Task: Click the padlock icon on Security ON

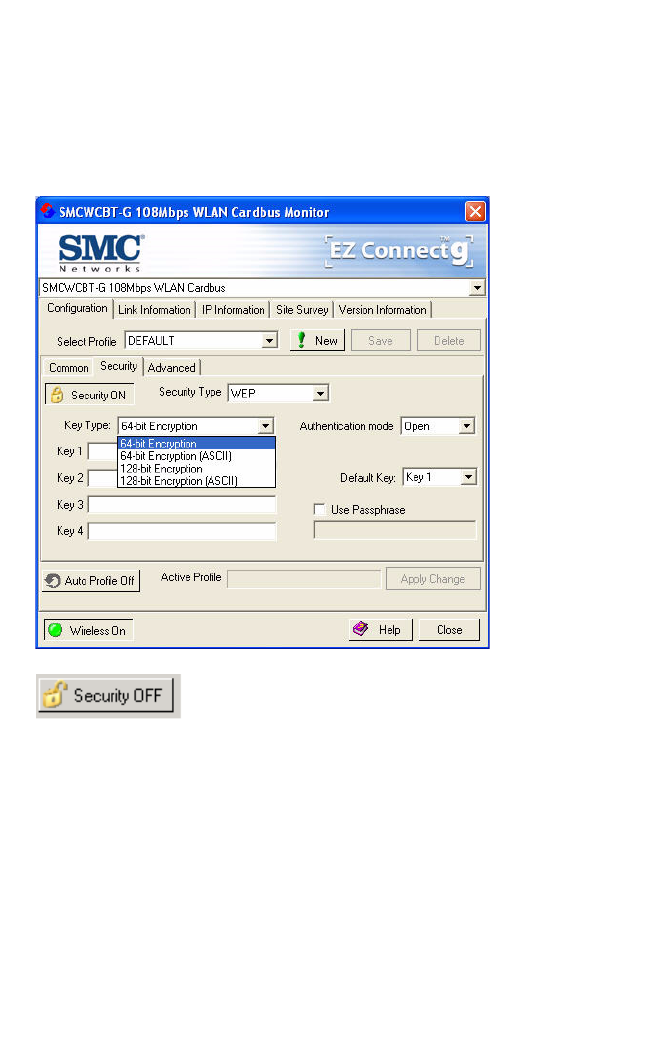Action: coord(57,394)
